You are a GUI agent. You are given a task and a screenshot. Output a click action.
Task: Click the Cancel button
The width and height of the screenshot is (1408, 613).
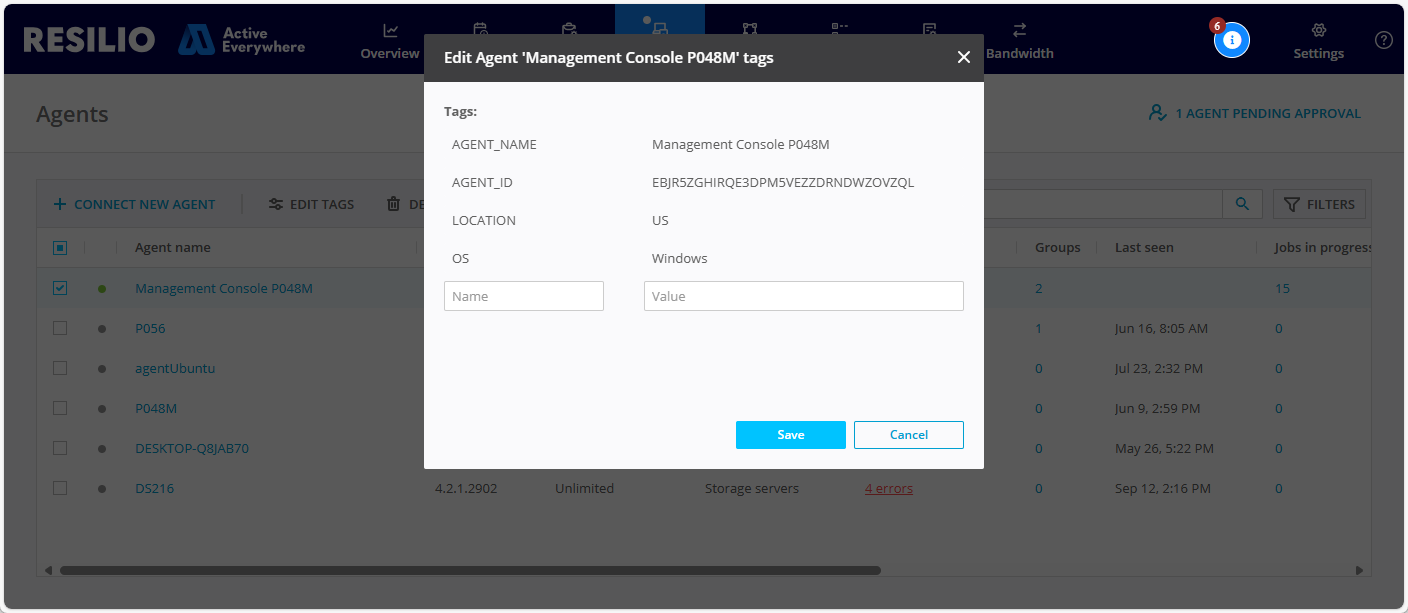(908, 435)
